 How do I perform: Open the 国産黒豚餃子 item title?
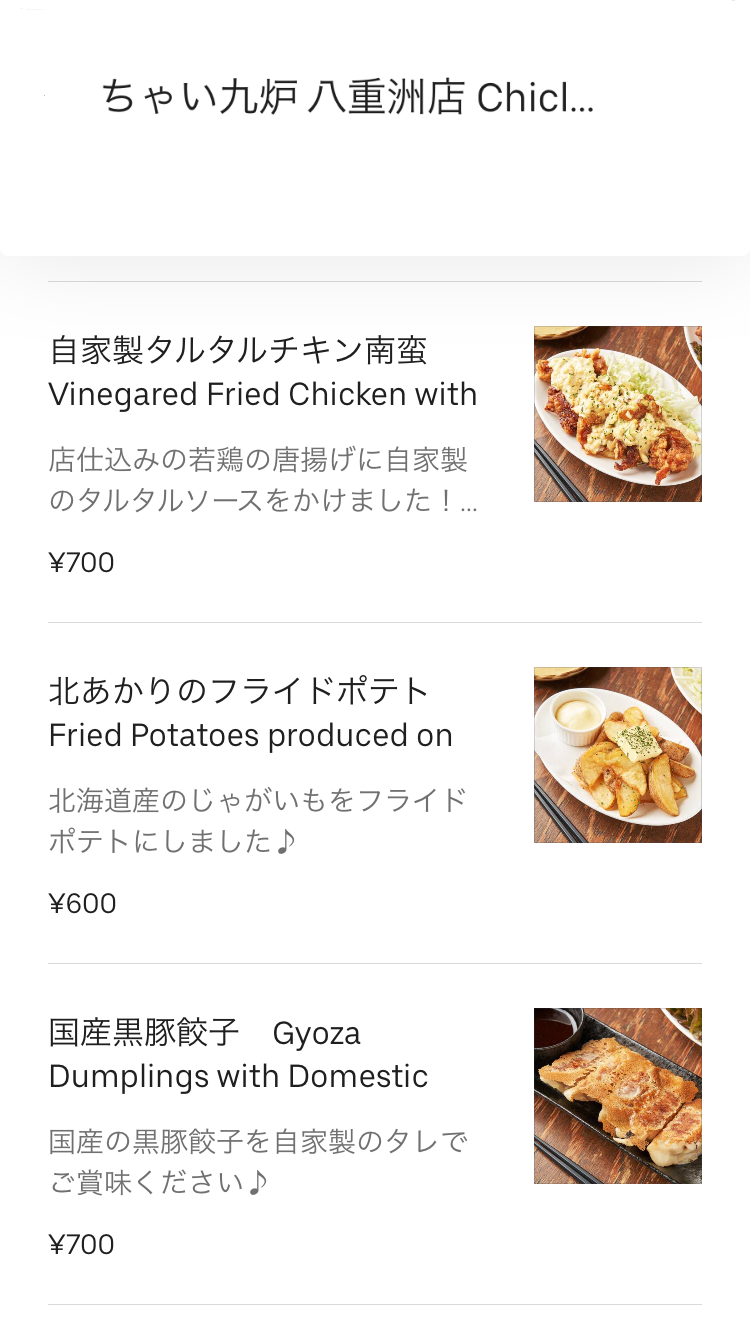pyautogui.click(x=144, y=1032)
